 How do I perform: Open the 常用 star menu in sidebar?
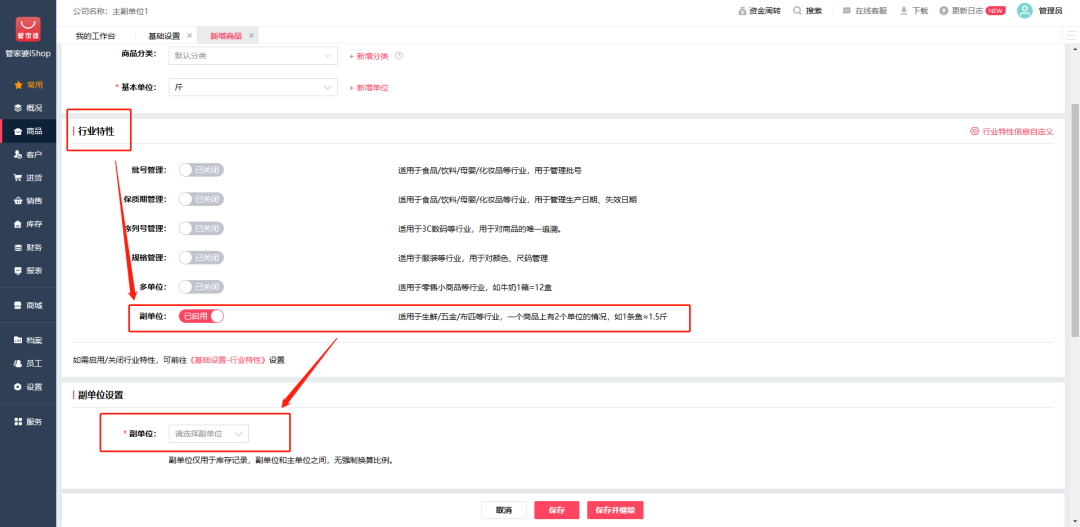(x=28, y=85)
